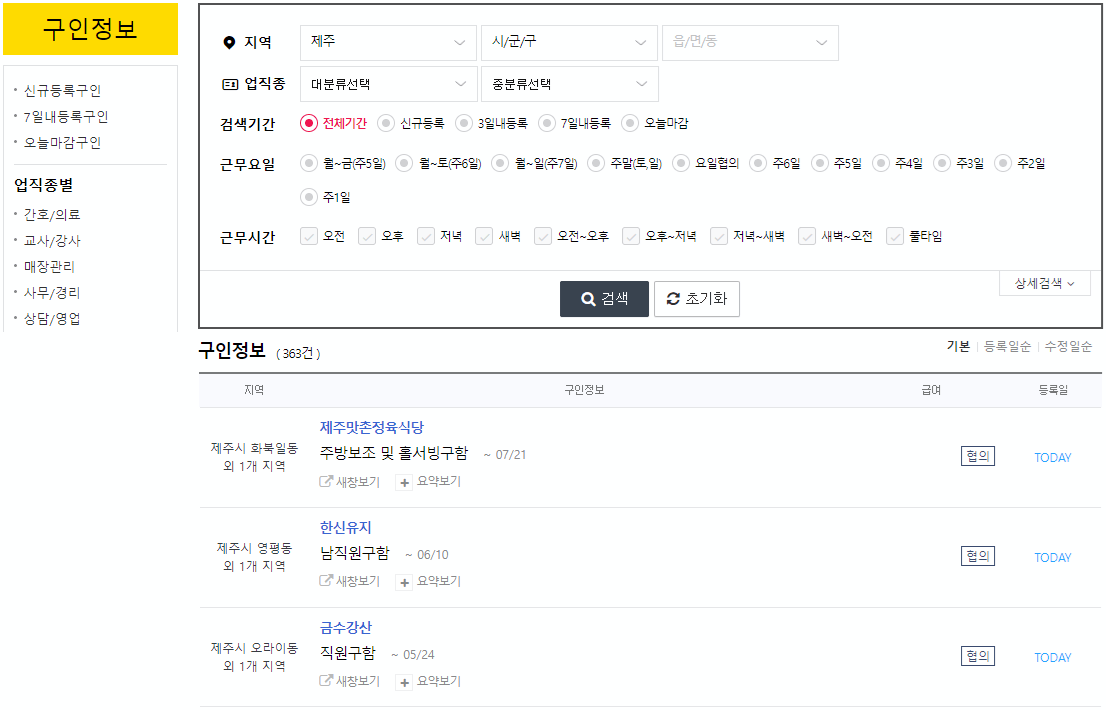Open the 대분류선택 job category dropdown

tap(388, 84)
